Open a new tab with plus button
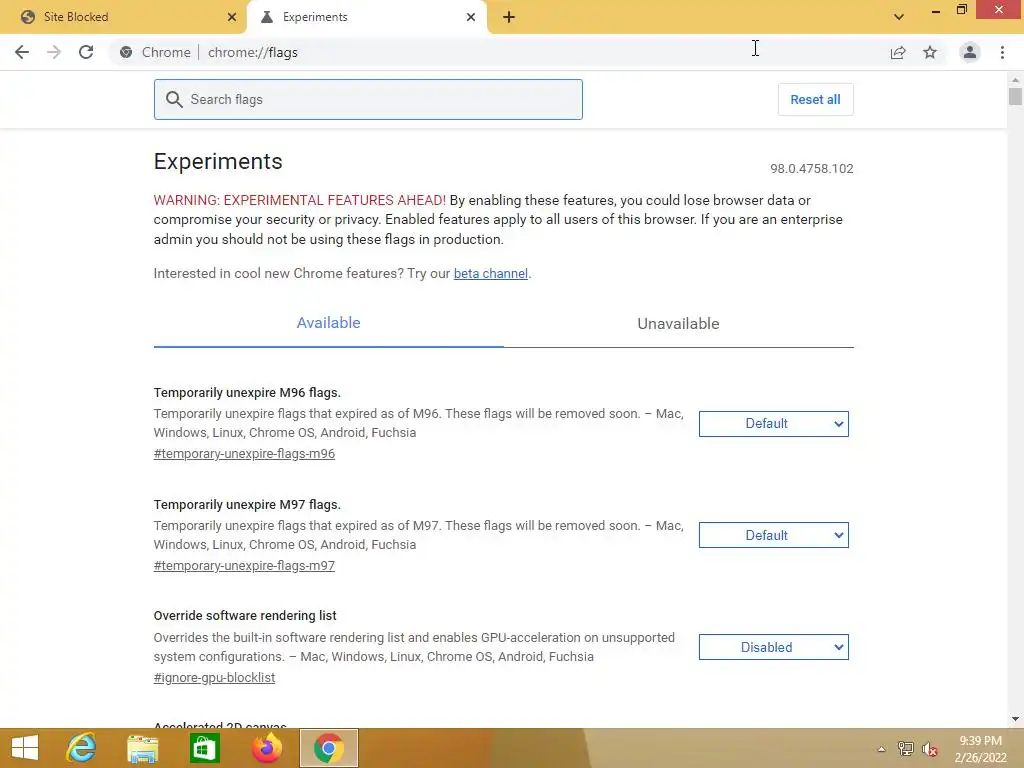Screen dimensions: 1024x768 pyautogui.click(x=509, y=17)
